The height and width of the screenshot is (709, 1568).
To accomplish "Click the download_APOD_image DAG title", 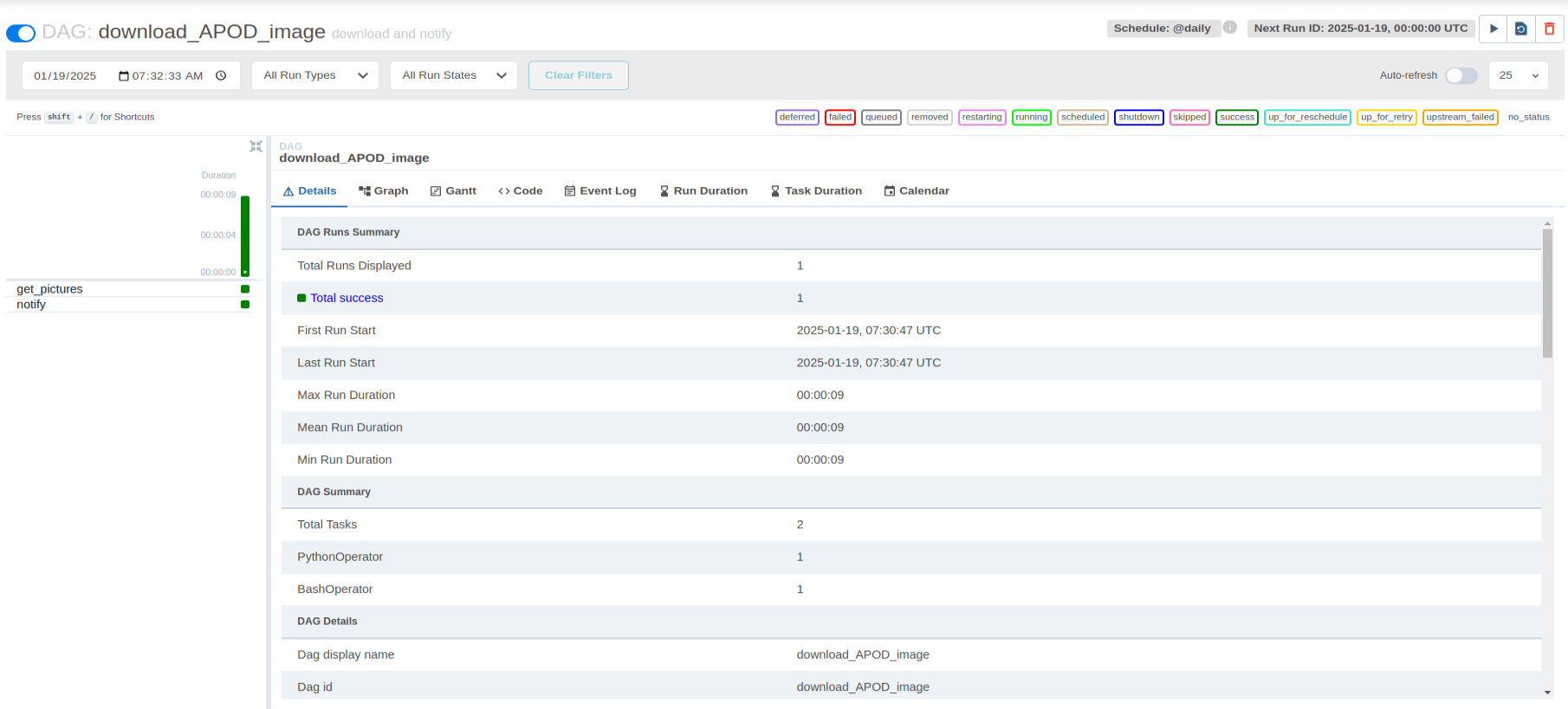I will (x=211, y=32).
